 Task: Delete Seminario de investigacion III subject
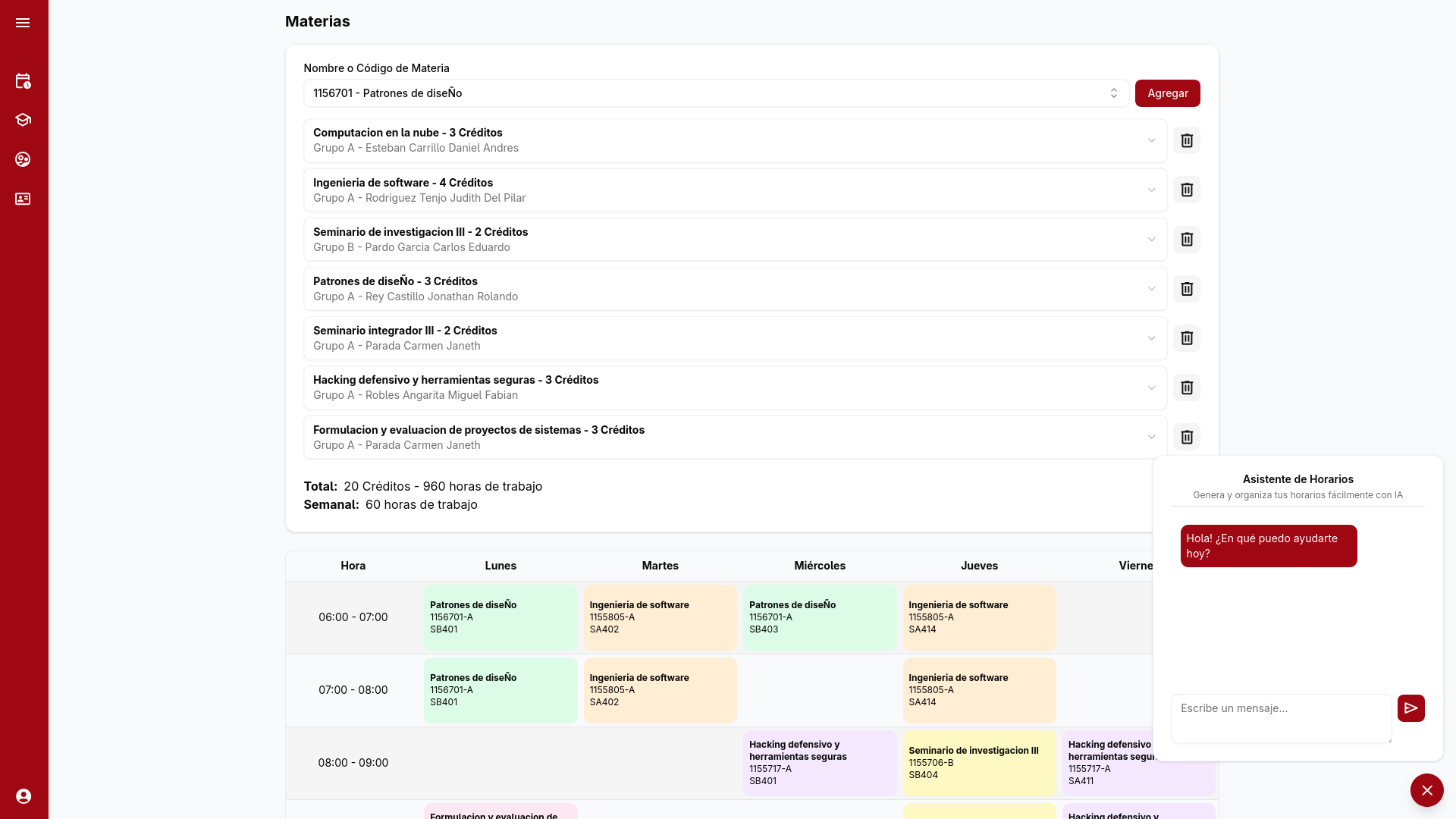point(1187,240)
